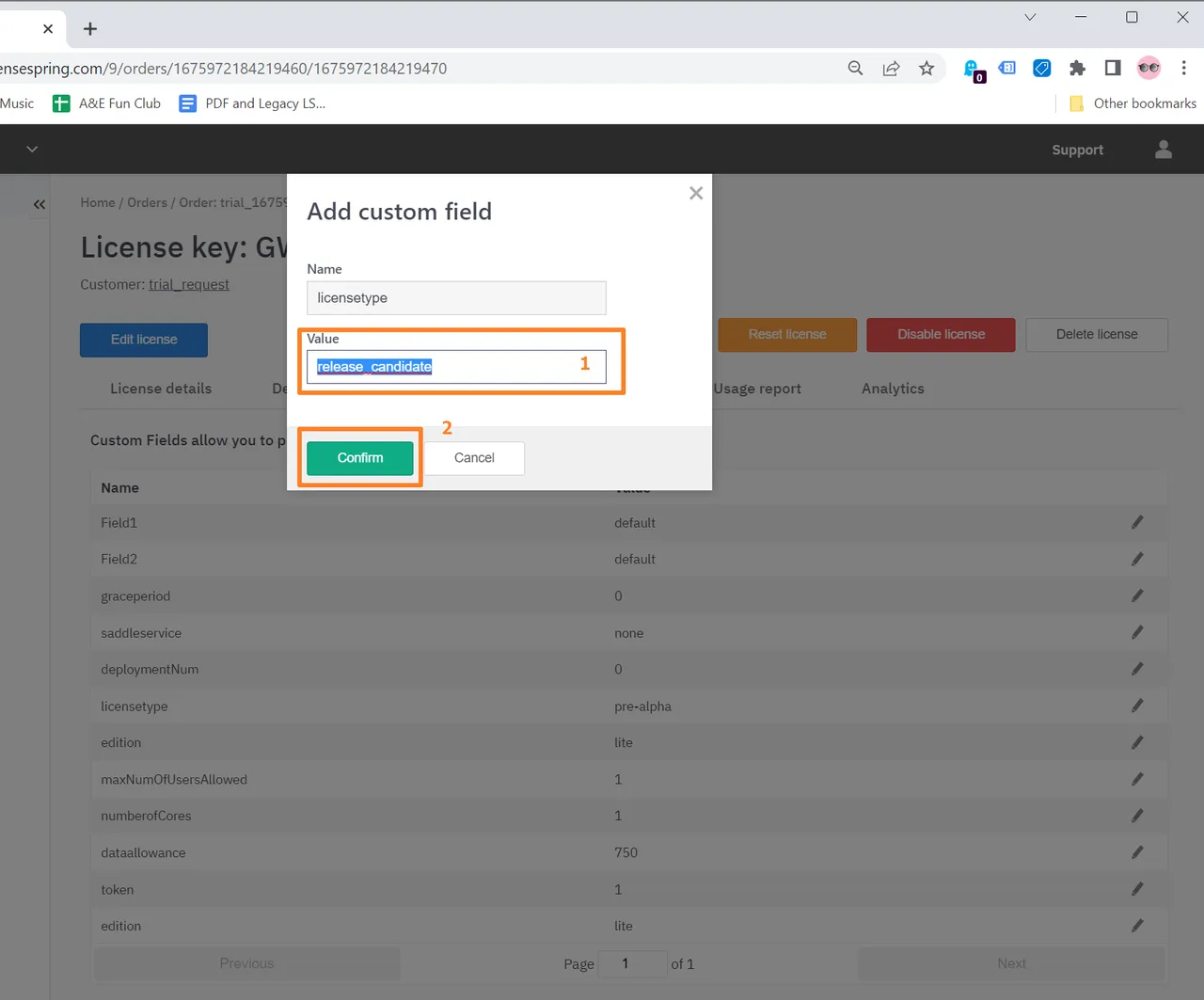Screen dimensions: 1204x1000
Task: Click the user account icon in the header
Action: [x=1163, y=149]
